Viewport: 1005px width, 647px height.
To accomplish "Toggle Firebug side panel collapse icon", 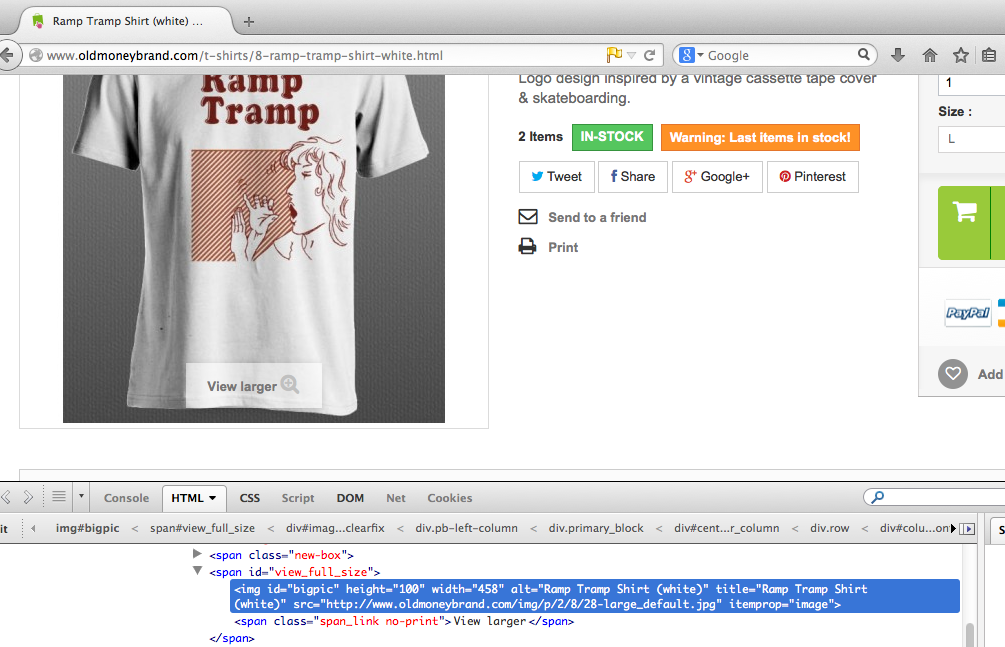I will tap(967, 528).
